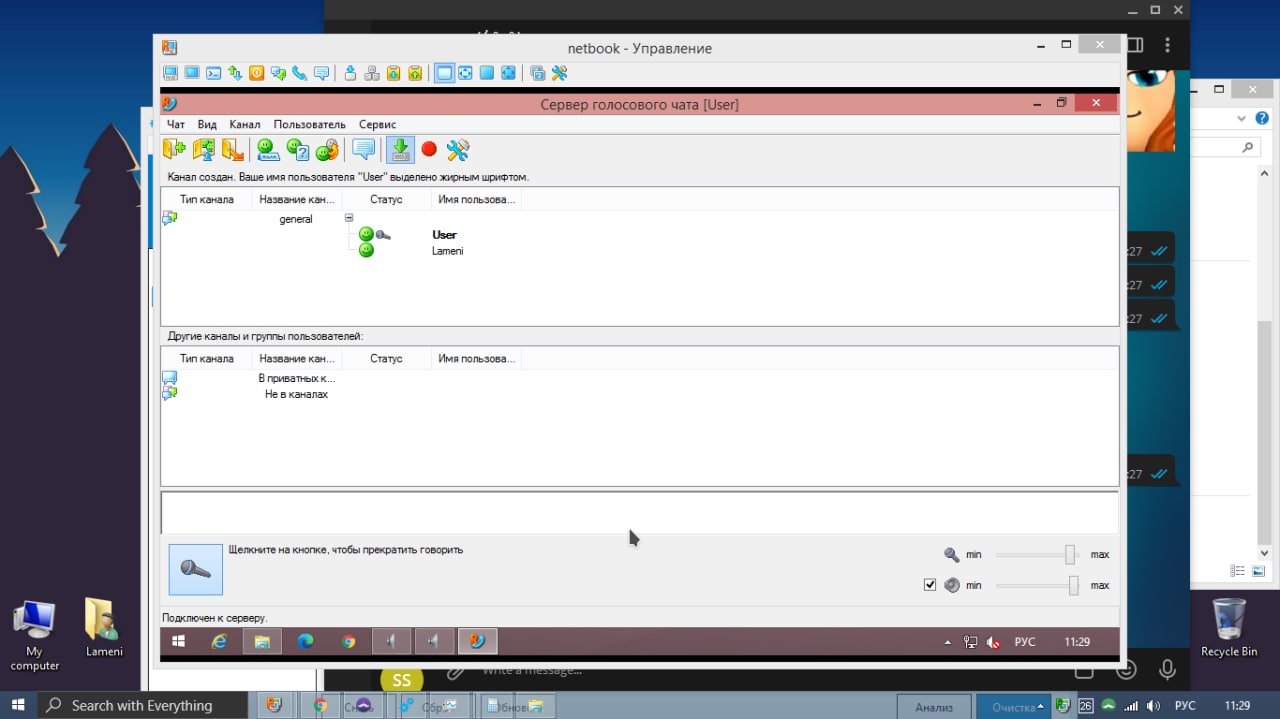The image size is (1280, 719).
Task: Click the user info question-mark icon
Action: coord(298,150)
